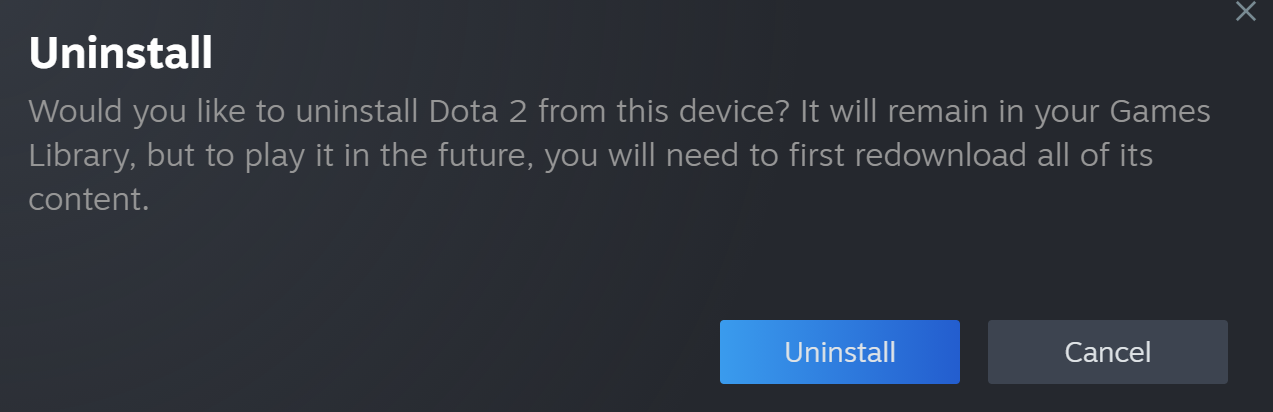Click the word 'content.' in the message

point(88,200)
